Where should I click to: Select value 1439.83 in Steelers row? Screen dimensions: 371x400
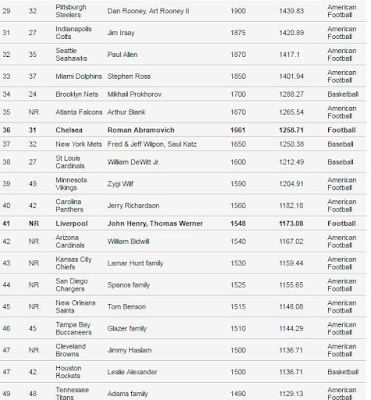click(291, 11)
